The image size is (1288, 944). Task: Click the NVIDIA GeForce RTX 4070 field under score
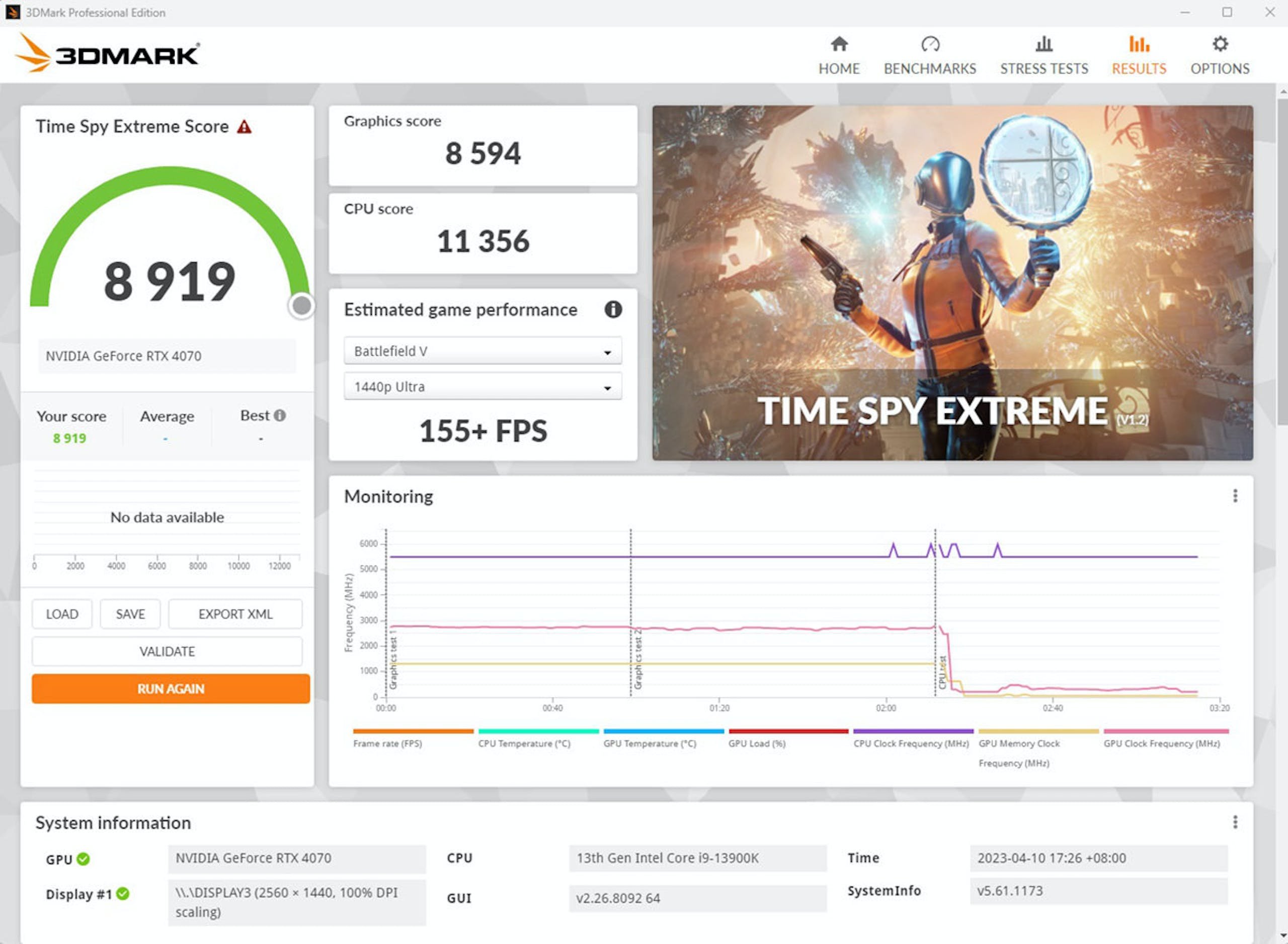[167, 356]
